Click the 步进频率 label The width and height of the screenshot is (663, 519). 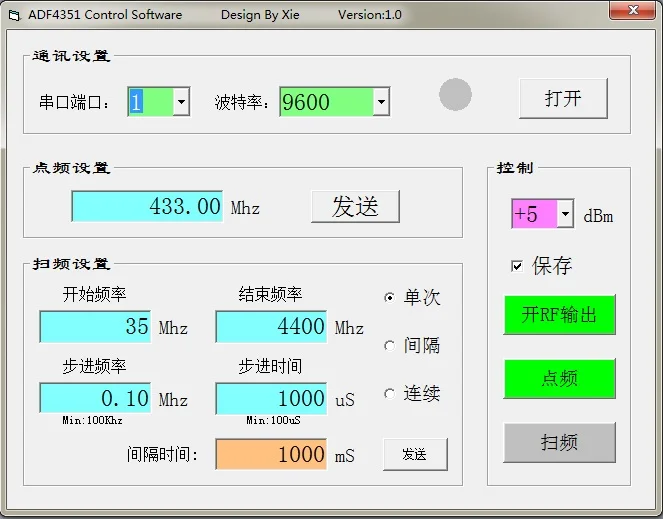point(94,366)
